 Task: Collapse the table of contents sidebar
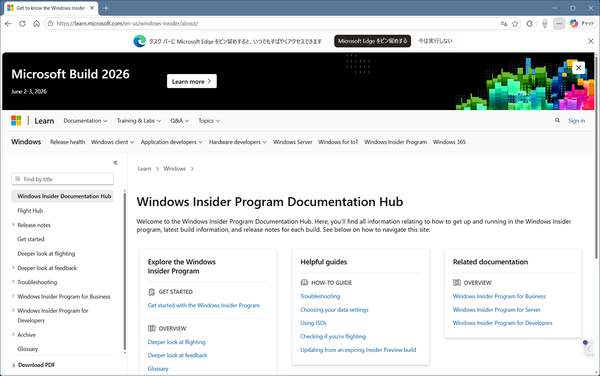click(115, 163)
